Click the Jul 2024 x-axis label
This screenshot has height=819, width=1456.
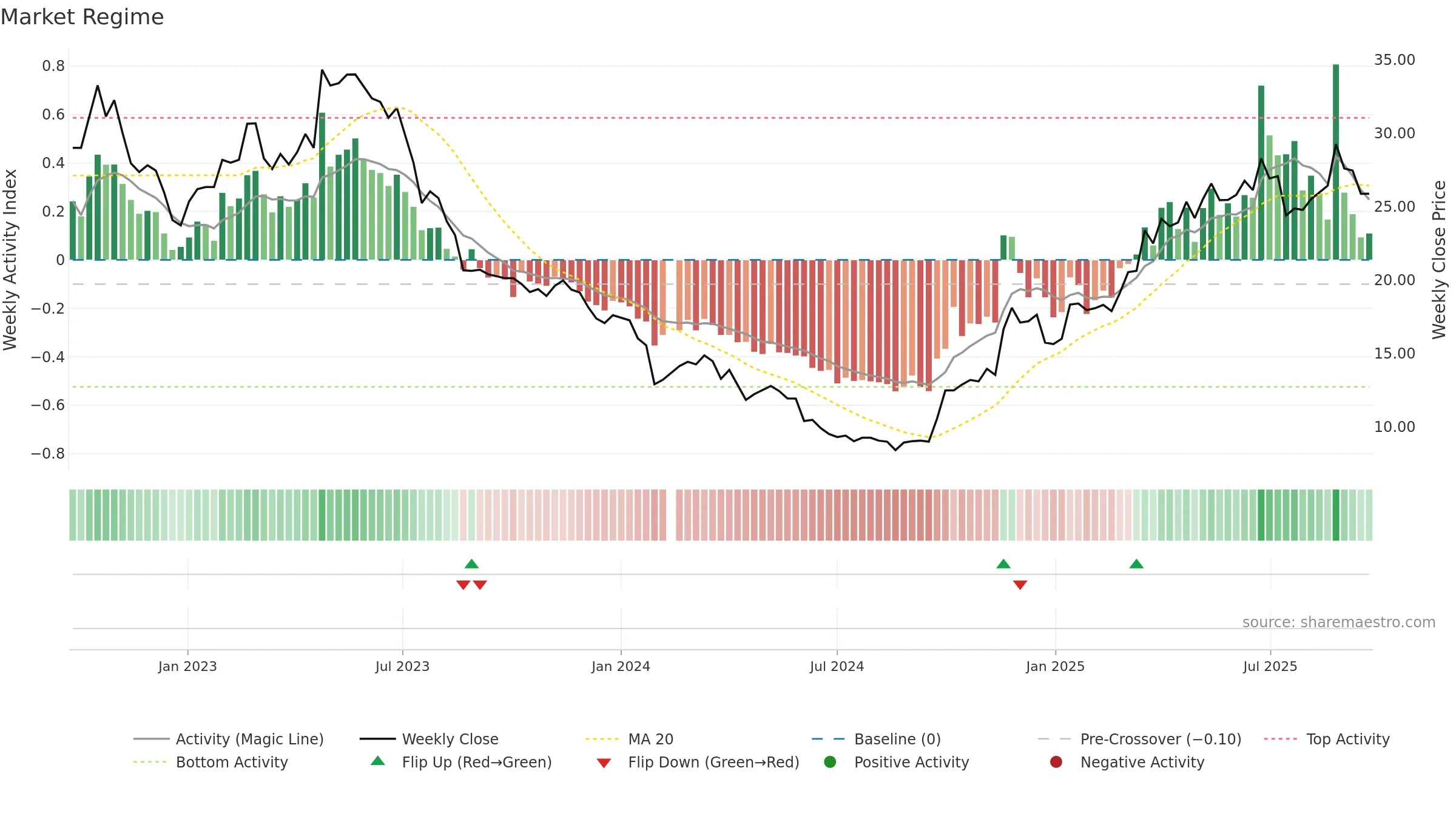[x=837, y=666]
